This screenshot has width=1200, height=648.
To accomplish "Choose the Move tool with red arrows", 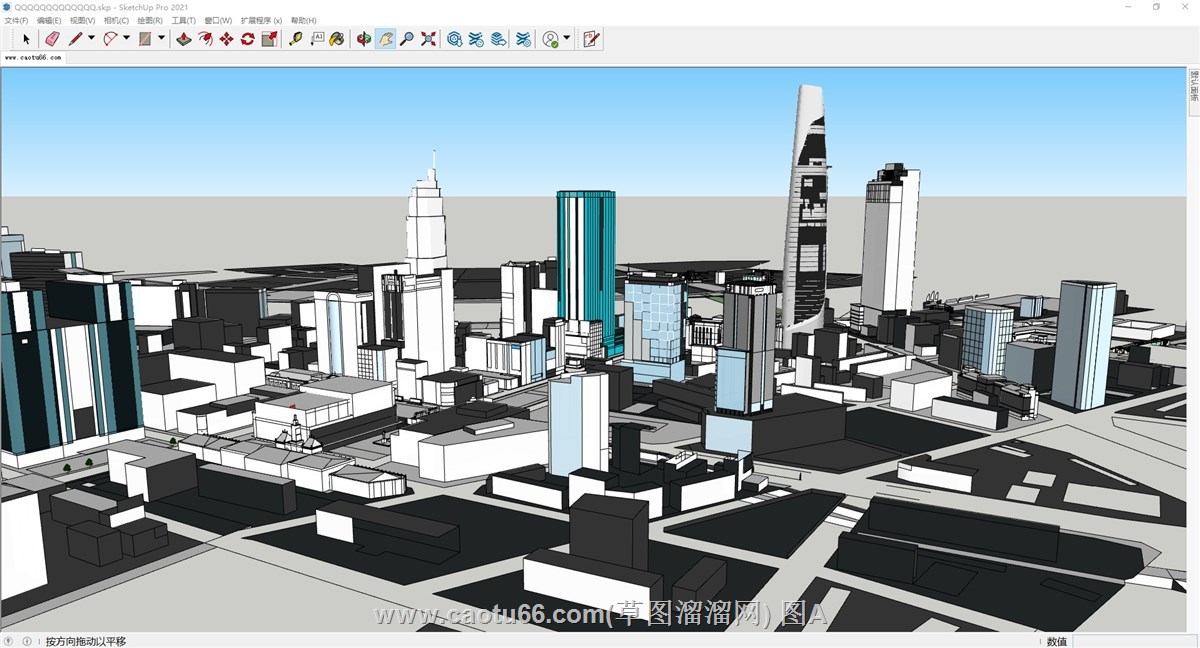I will pos(226,39).
